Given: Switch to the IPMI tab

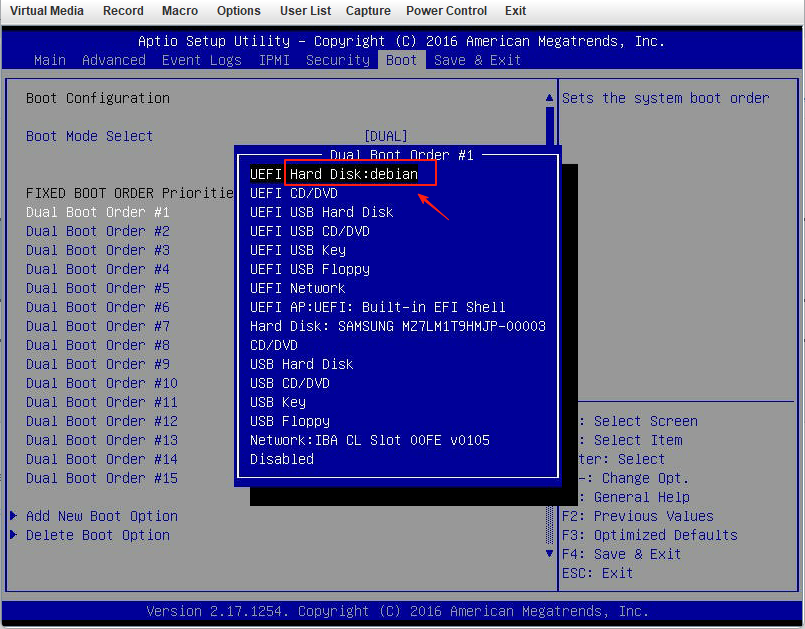Looking at the screenshot, I should click(274, 60).
